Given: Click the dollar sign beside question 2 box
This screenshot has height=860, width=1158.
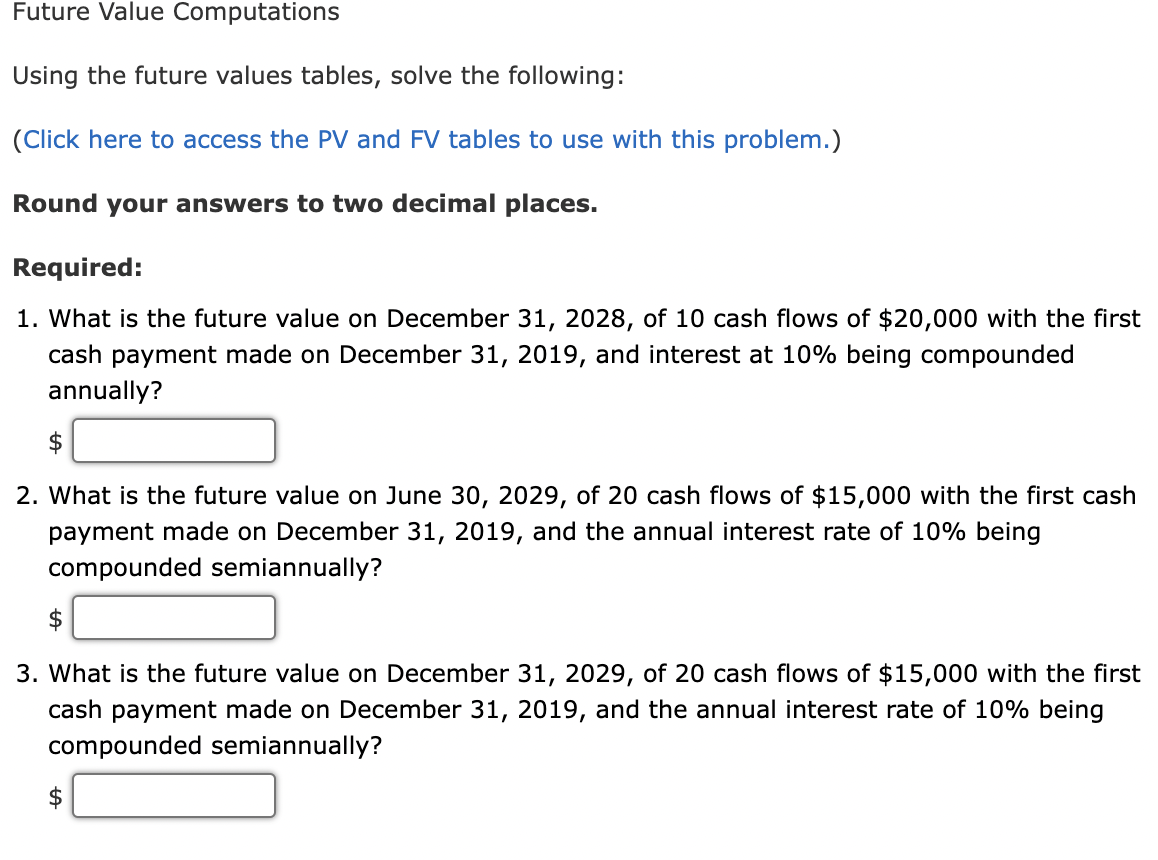Looking at the screenshot, I should click(56, 617).
